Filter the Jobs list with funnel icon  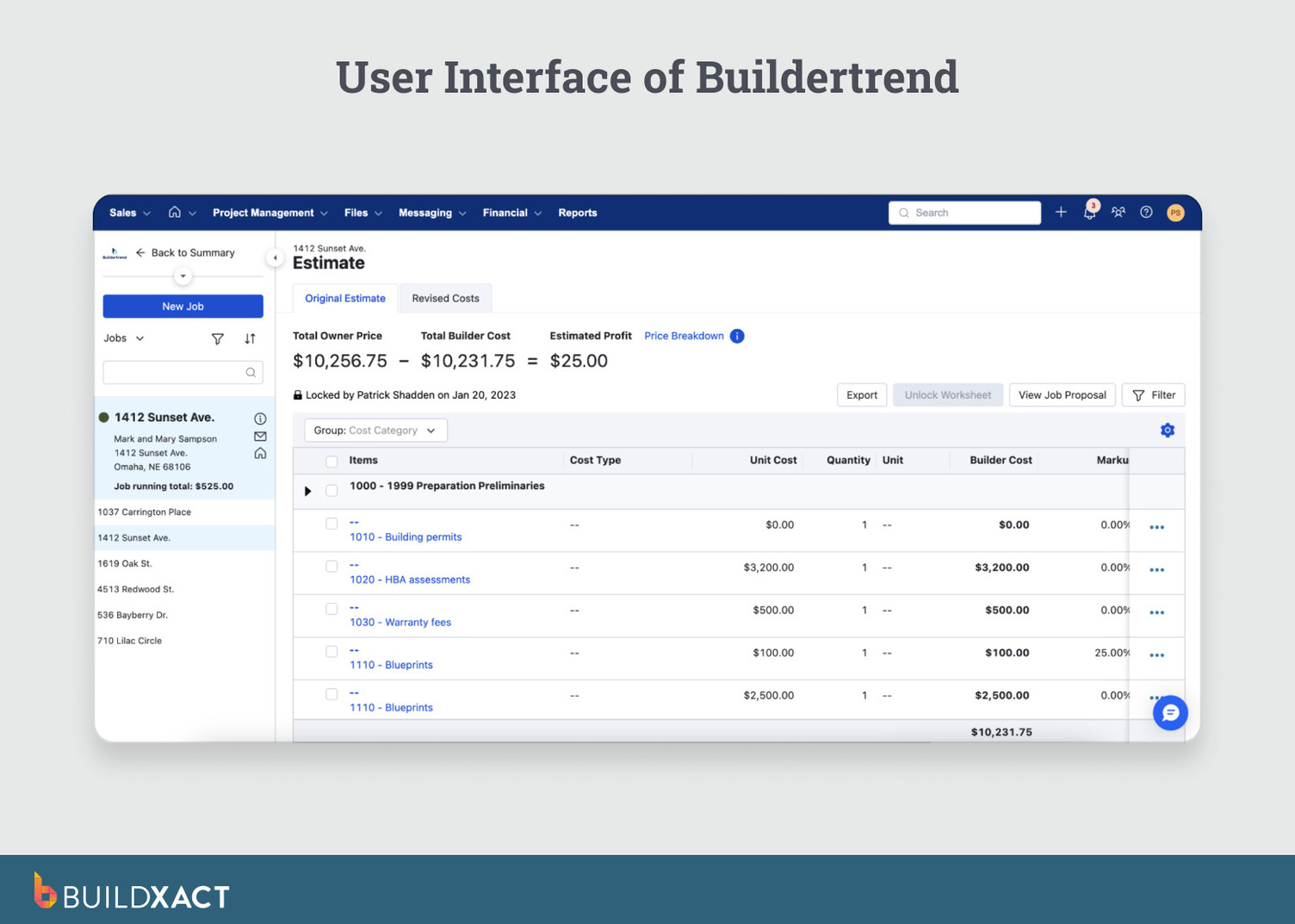(217, 338)
